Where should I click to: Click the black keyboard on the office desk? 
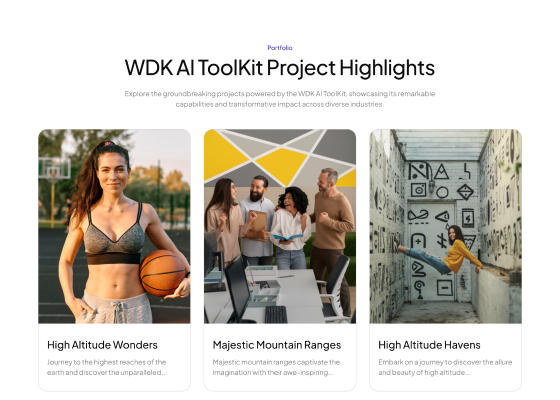pos(276,315)
